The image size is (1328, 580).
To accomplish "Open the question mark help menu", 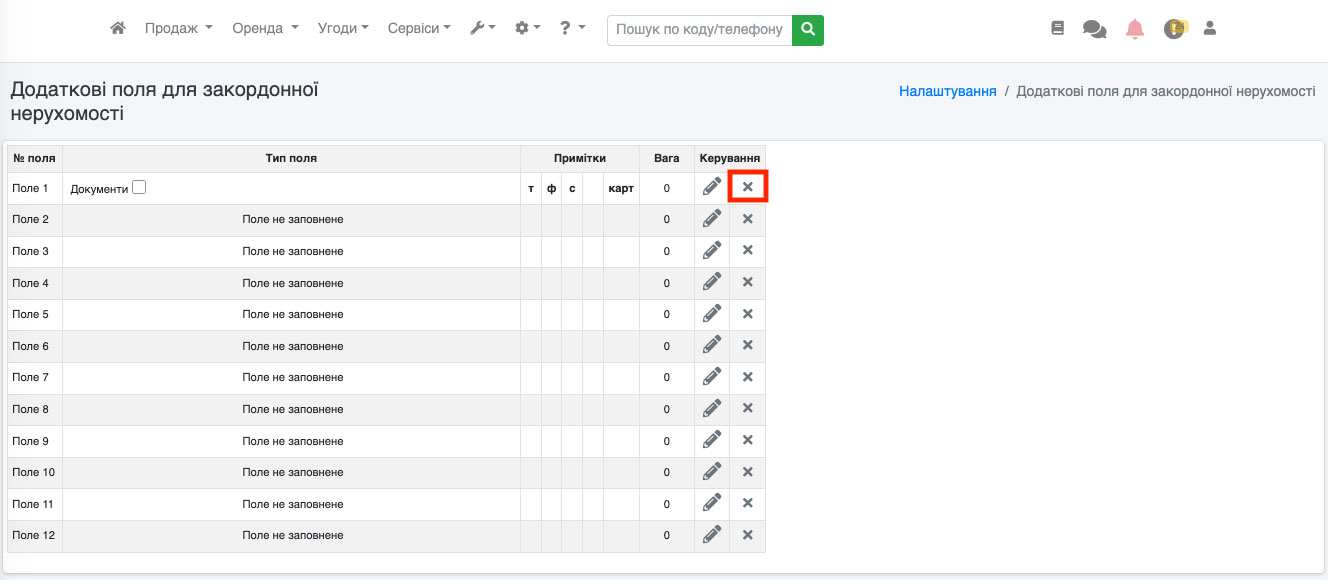I will pos(572,29).
